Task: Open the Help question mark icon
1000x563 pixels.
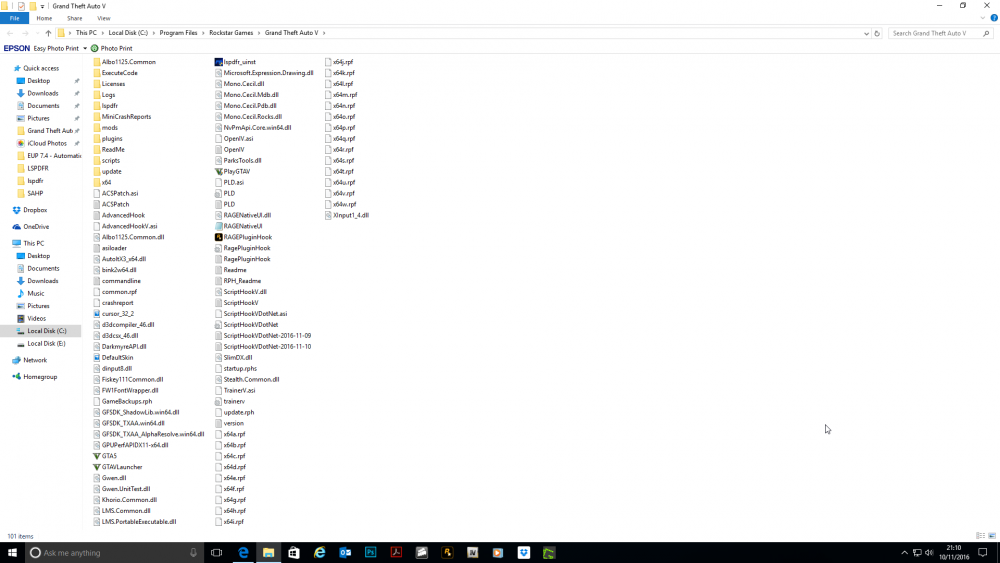Action: tap(994, 18)
